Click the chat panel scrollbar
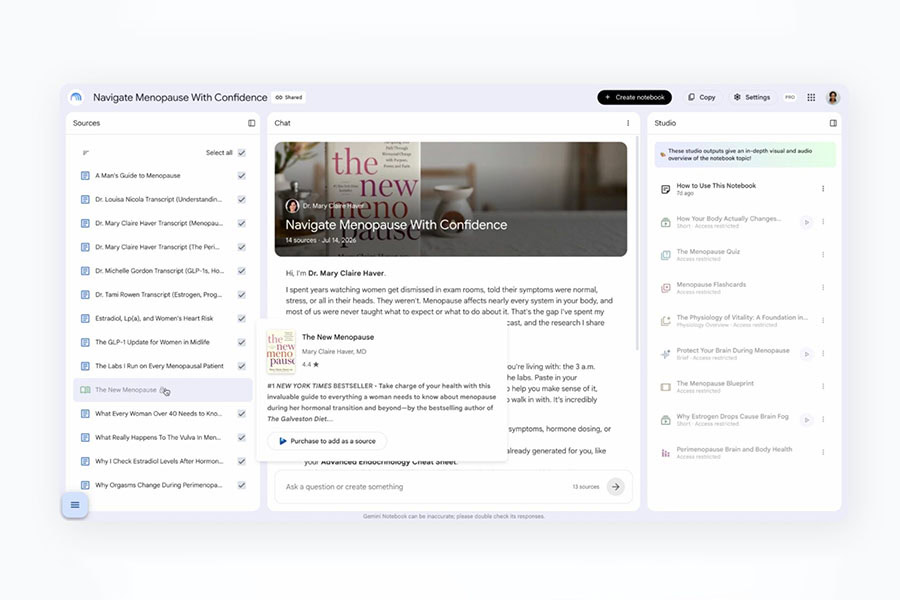Screen dimensions: 900x600 coord(637,242)
